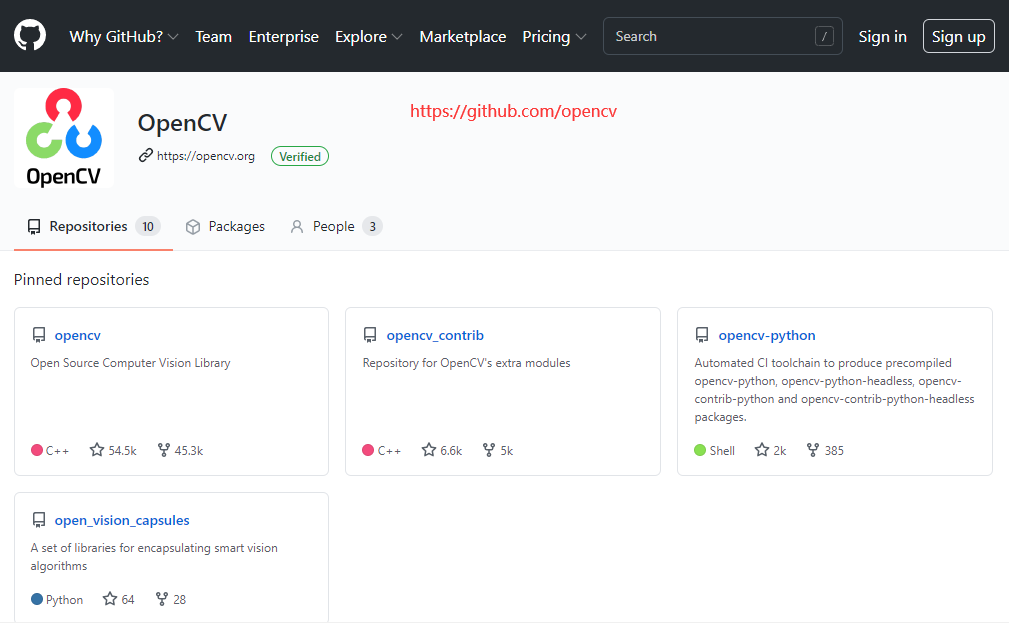Expand the Why GitHub? dropdown menu
Image resolution: width=1009 pixels, height=623 pixels.
click(x=124, y=37)
